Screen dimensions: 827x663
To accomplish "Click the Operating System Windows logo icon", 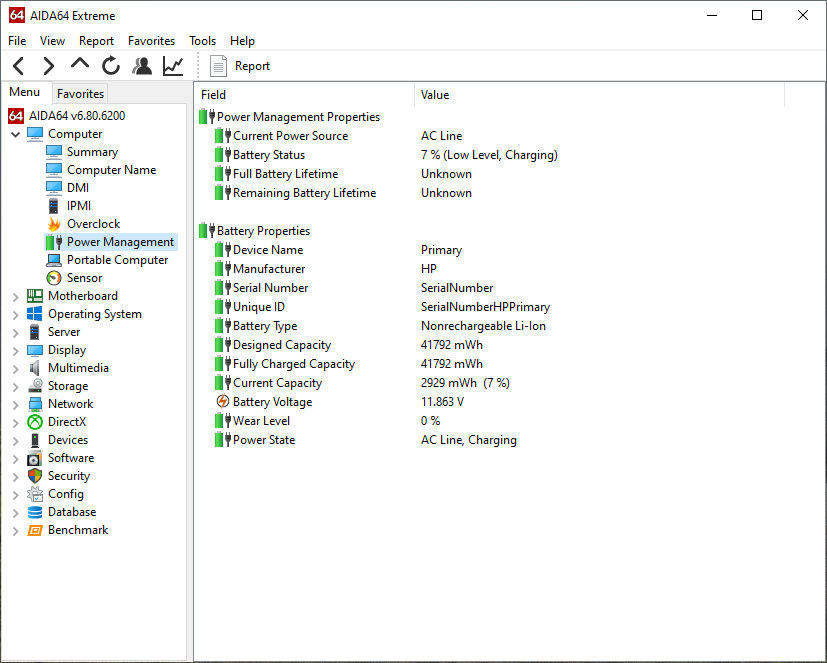I will click(35, 314).
